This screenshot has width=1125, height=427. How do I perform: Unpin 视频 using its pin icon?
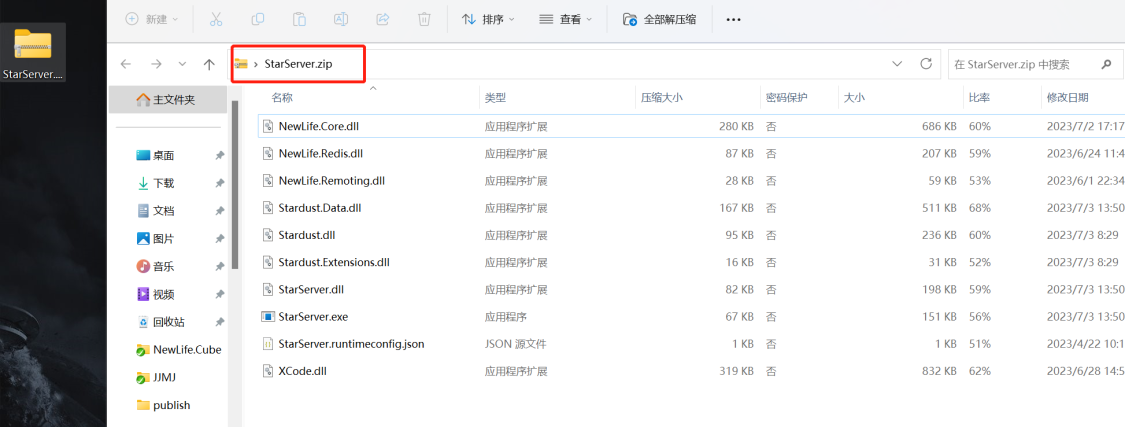220,294
